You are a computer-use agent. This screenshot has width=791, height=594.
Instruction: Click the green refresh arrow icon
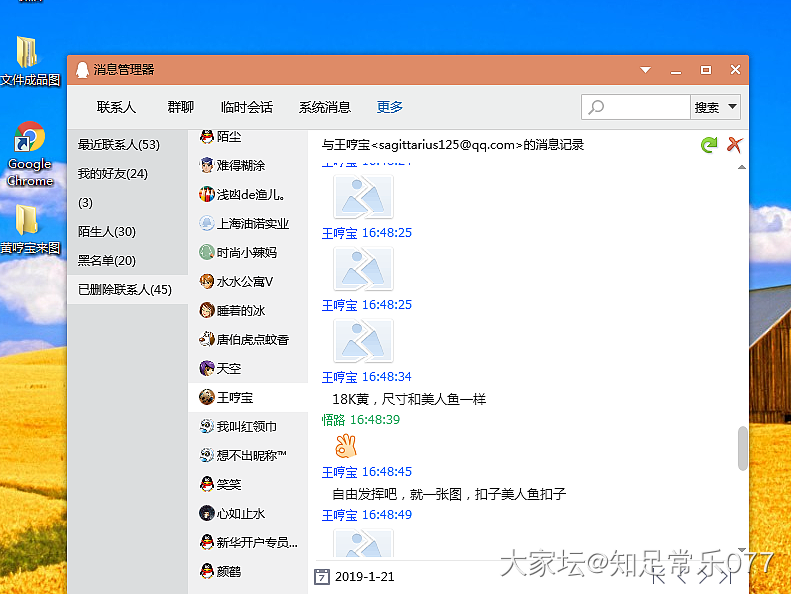[709, 145]
